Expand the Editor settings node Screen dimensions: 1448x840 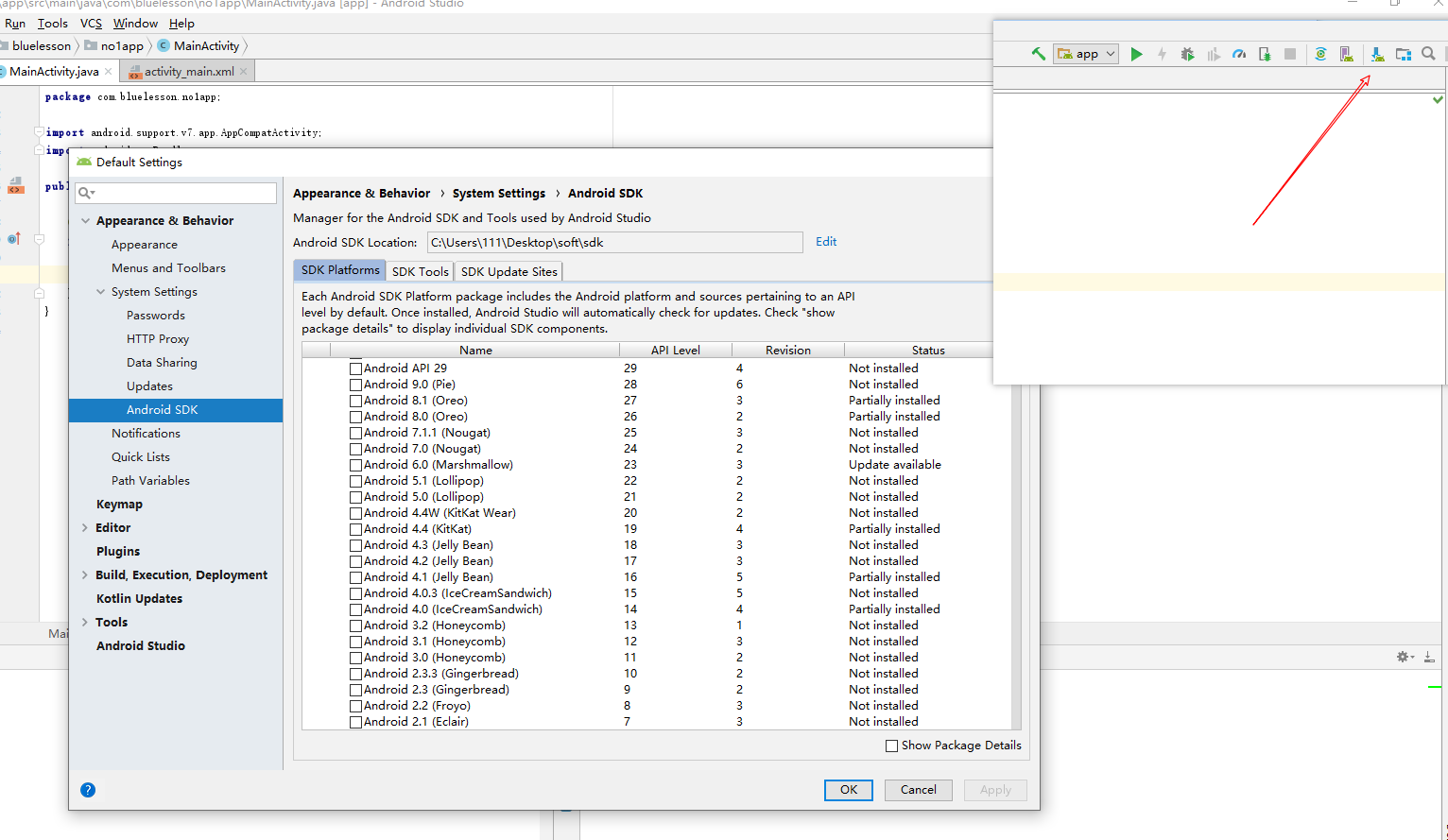[x=85, y=527]
